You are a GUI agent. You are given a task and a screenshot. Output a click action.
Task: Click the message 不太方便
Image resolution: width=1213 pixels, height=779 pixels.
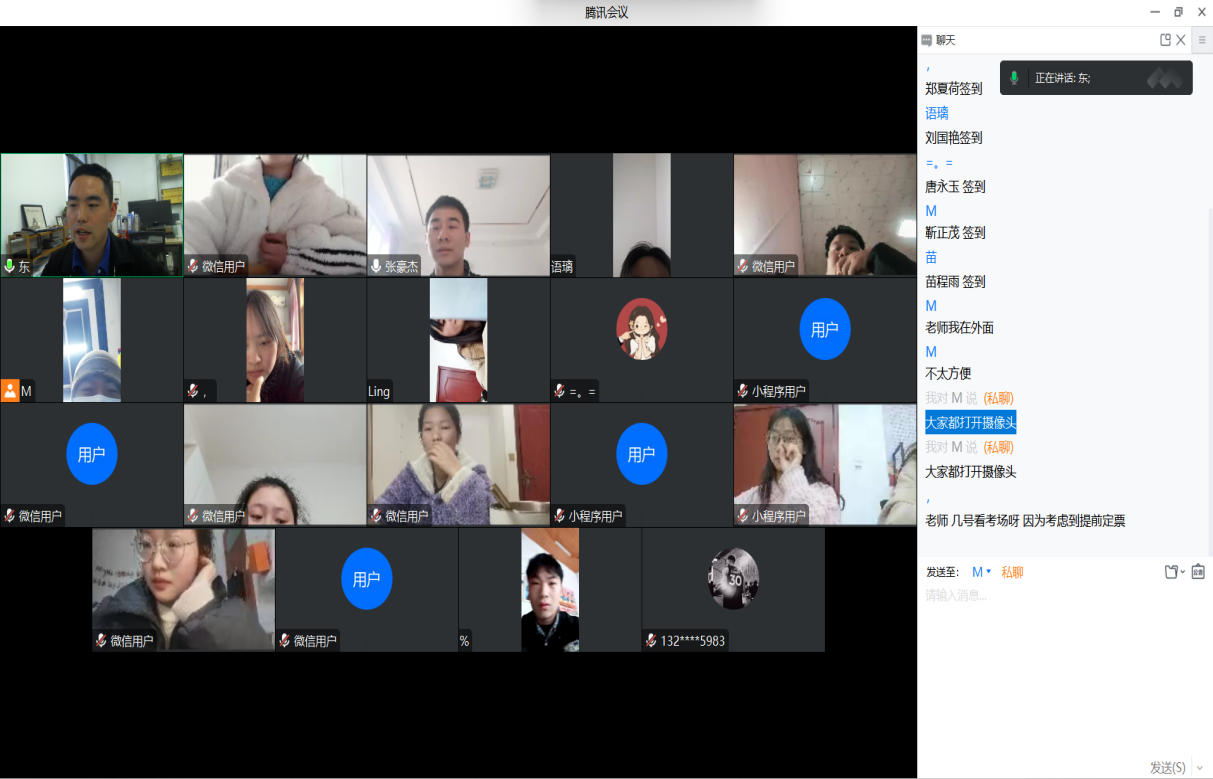(x=948, y=373)
